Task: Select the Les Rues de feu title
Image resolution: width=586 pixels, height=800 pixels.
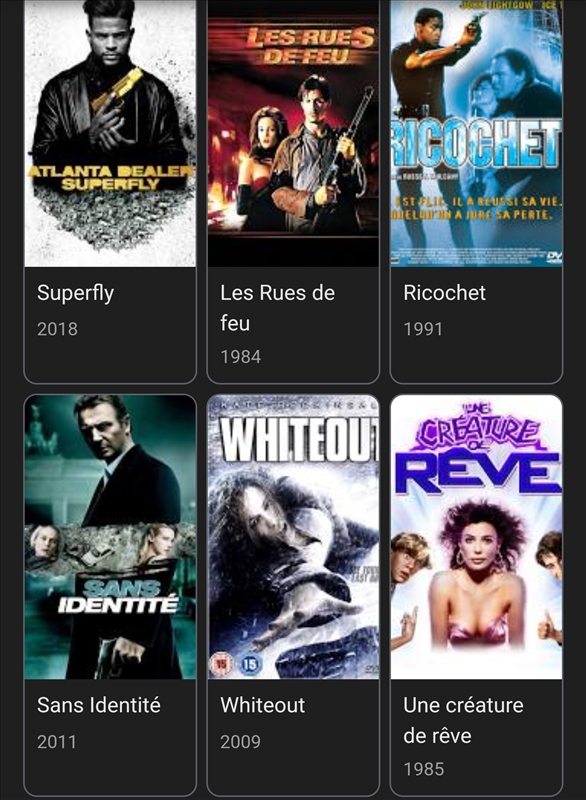Action: [x=277, y=308]
